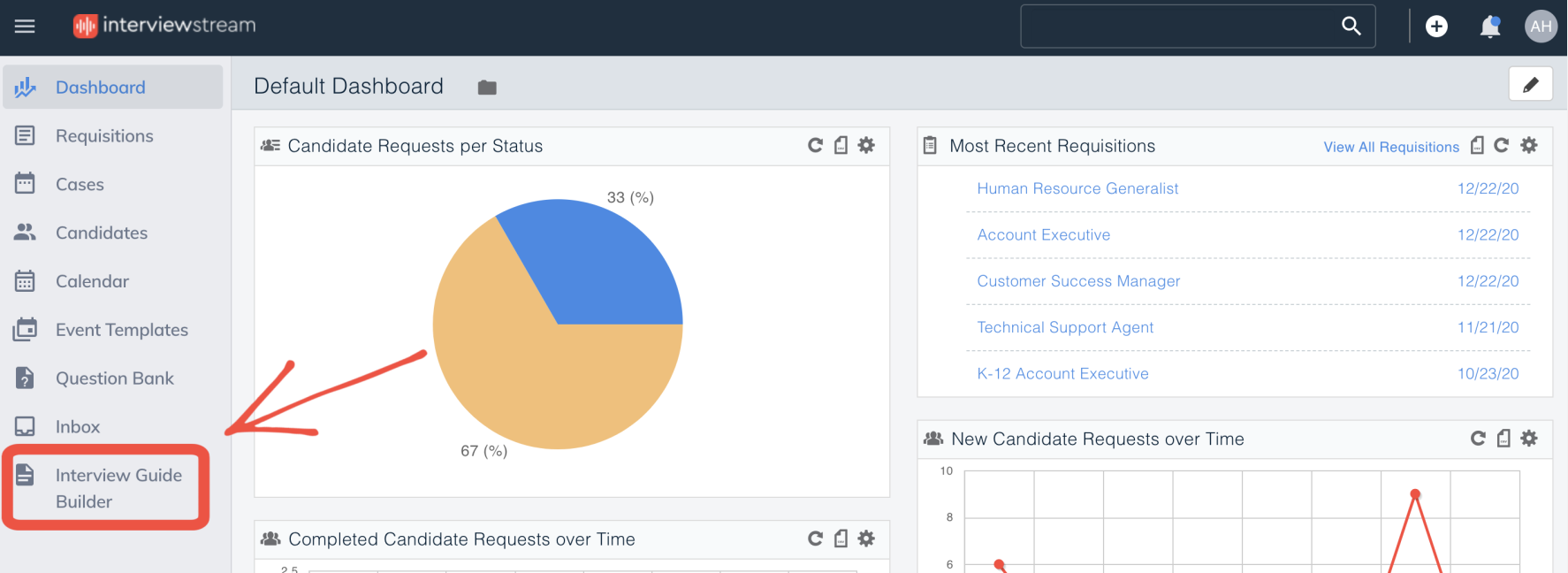Click the 10/23/20 date
Screen dimensions: 1568x573
click(x=1488, y=373)
